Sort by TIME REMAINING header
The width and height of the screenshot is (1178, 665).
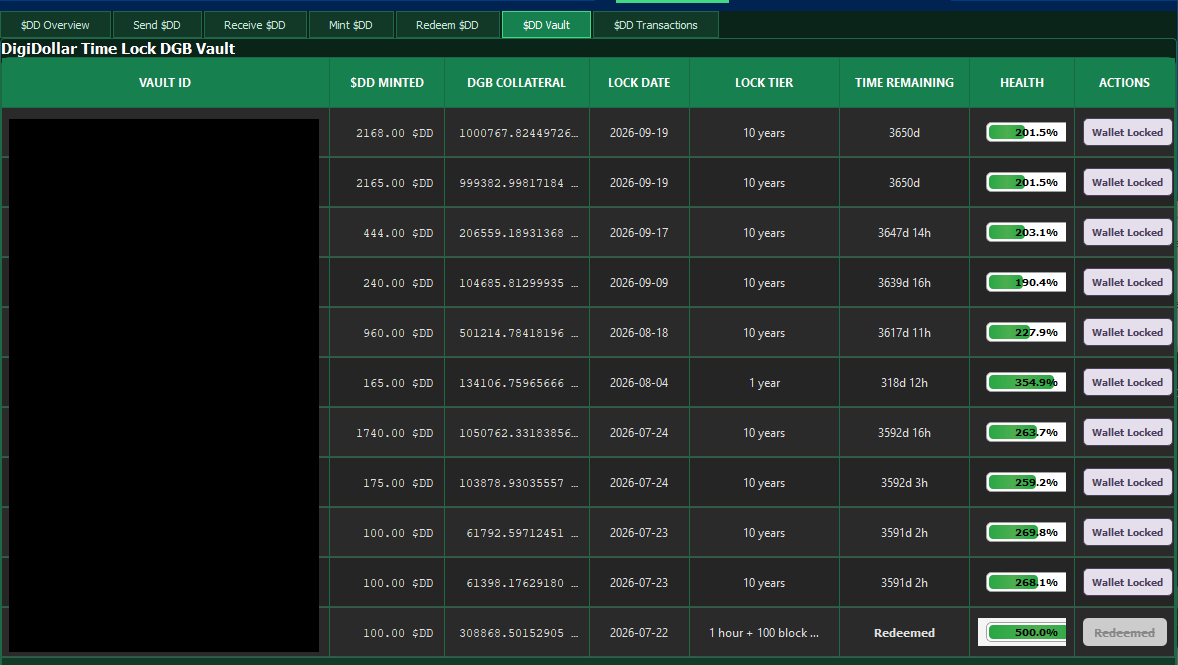[905, 83]
